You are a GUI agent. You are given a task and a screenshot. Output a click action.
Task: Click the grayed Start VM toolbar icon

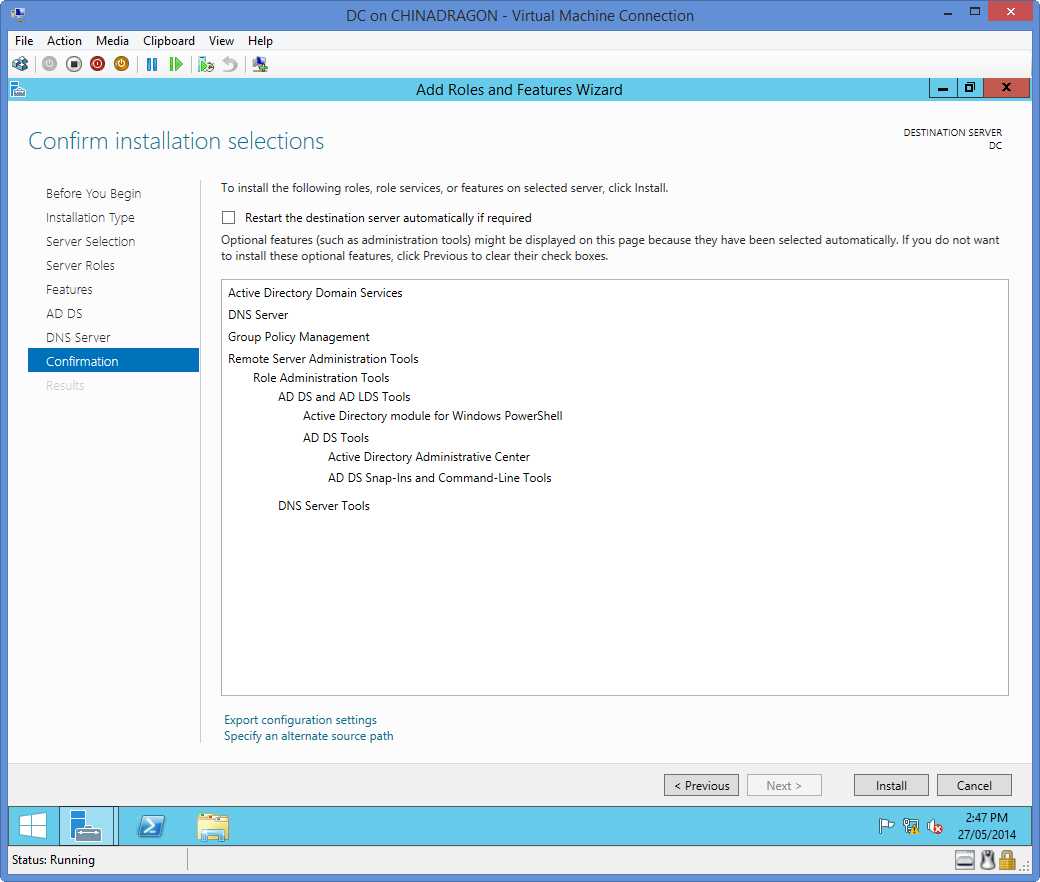click(50, 64)
